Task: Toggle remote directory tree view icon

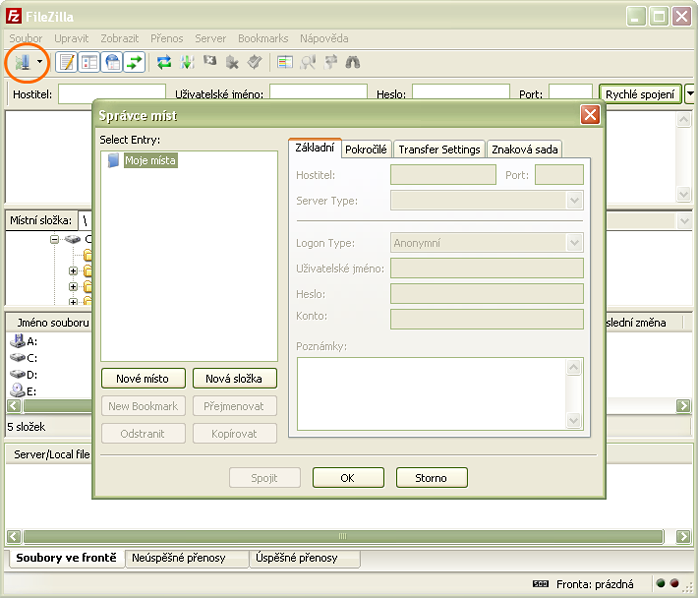Action: click(113, 62)
